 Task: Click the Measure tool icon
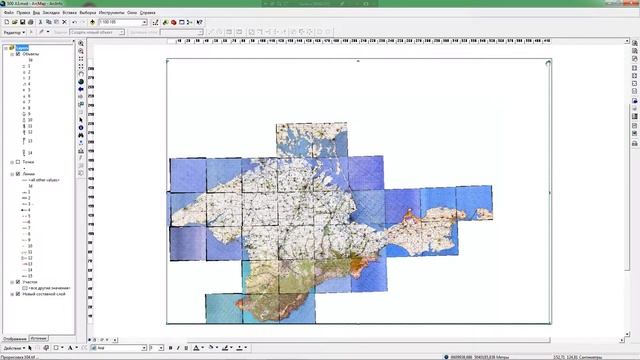(81, 151)
